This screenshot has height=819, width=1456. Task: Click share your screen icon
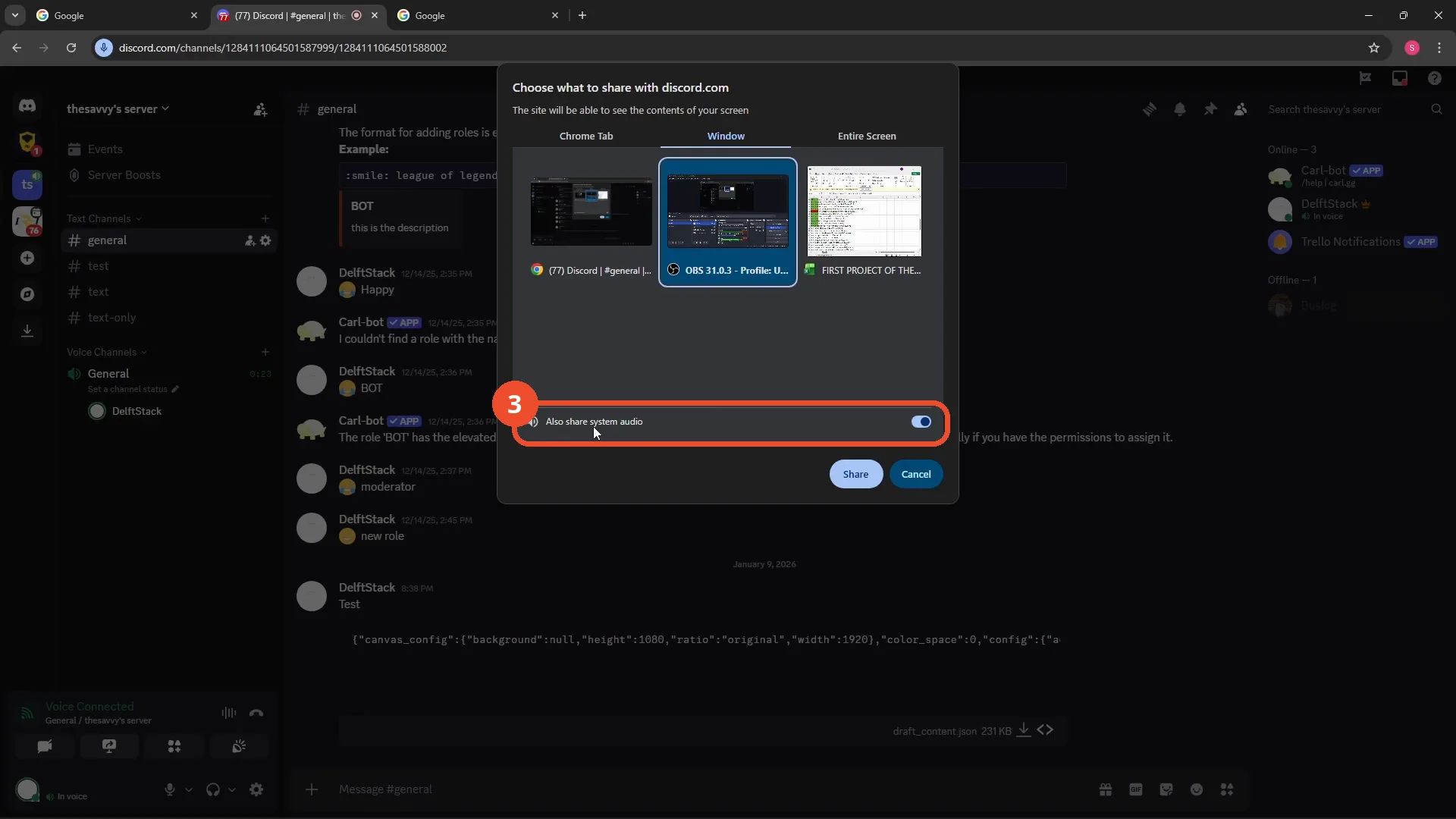pyautogui.click(x=109, y=746)
